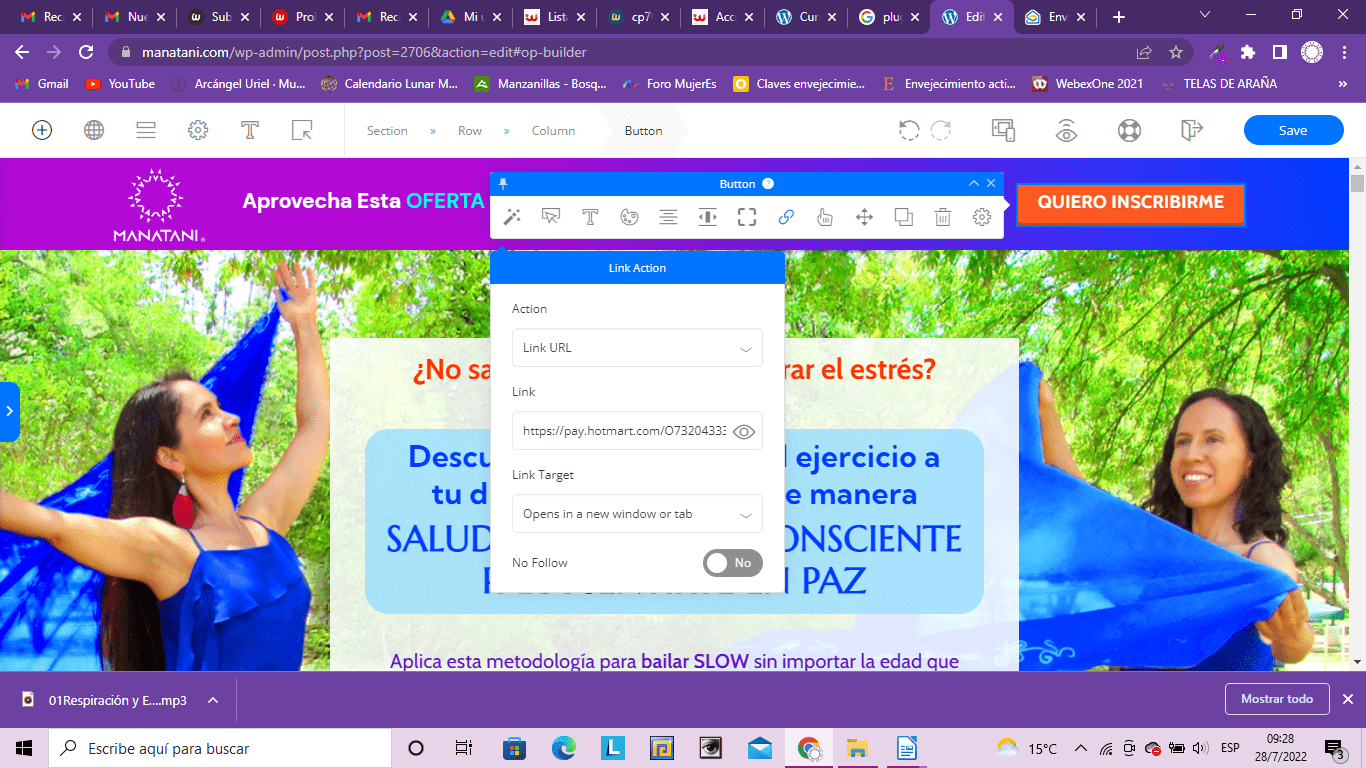
Task: Click the add element plus icon
Action: [x=42, y=130]
